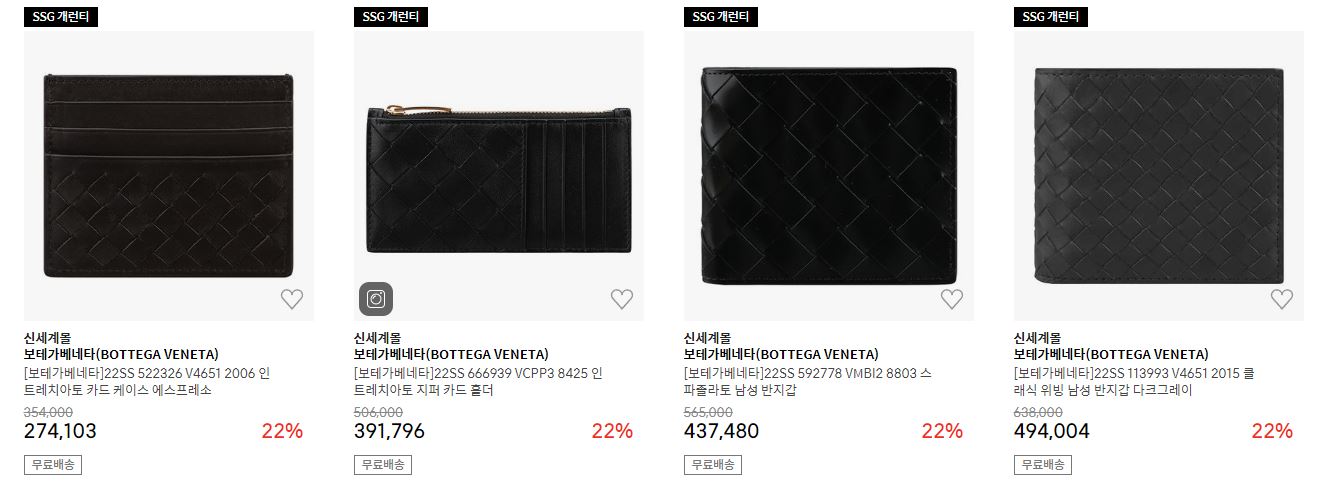Click SSG 개런티 badge on fourth product
The width and height of the screenshot is (1327, 503).
coord(1051,16)
